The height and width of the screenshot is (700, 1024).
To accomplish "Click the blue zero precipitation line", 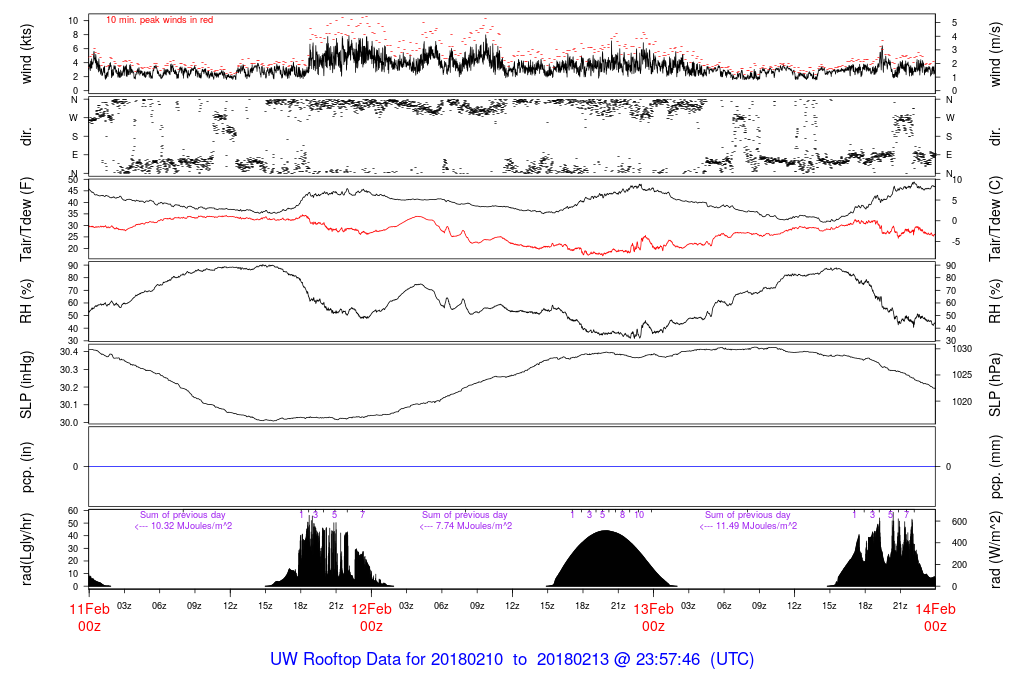I will click(x=512, y=467).
